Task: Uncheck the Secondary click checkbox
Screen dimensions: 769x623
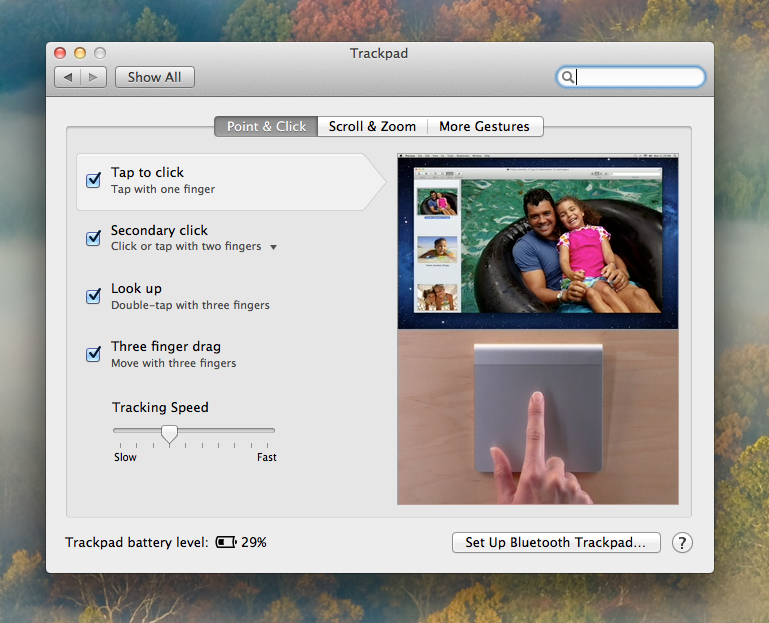Action: click(94, 239)
